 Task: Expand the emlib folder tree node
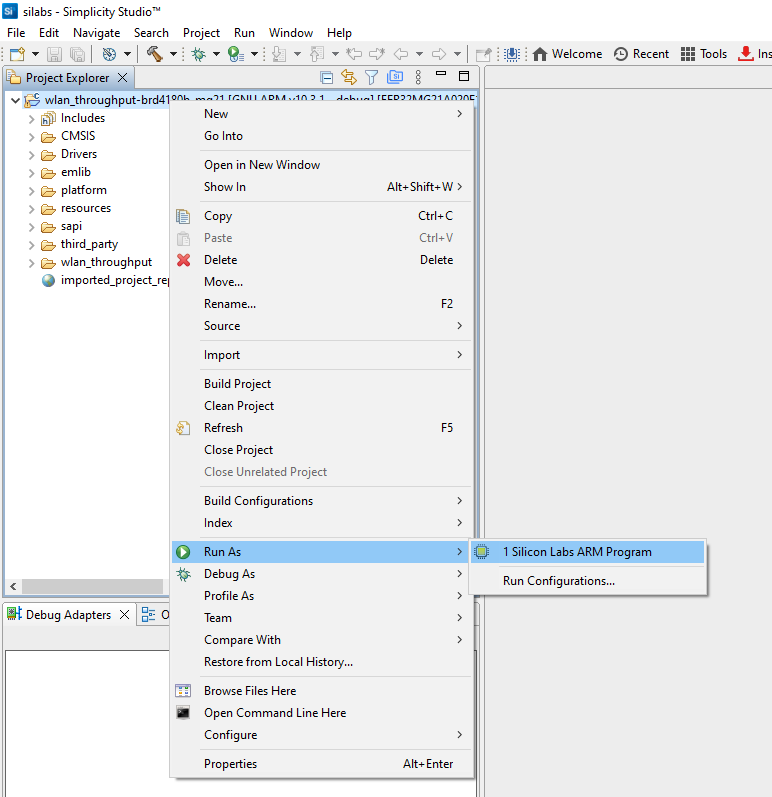pos(31,173)
